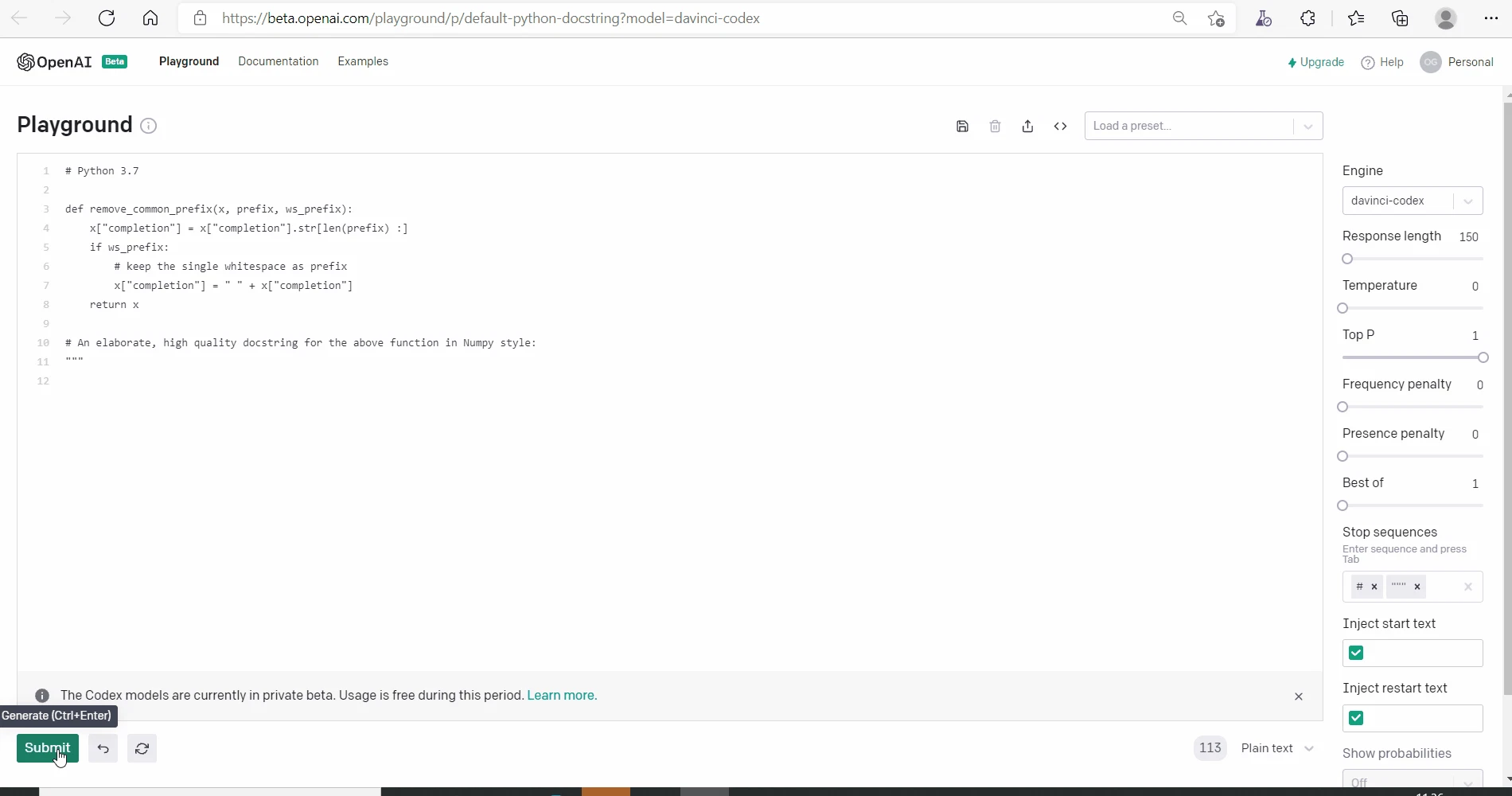Open browser extensions icon
This screenshot has height=796, width=1512.
[1307, 18]
